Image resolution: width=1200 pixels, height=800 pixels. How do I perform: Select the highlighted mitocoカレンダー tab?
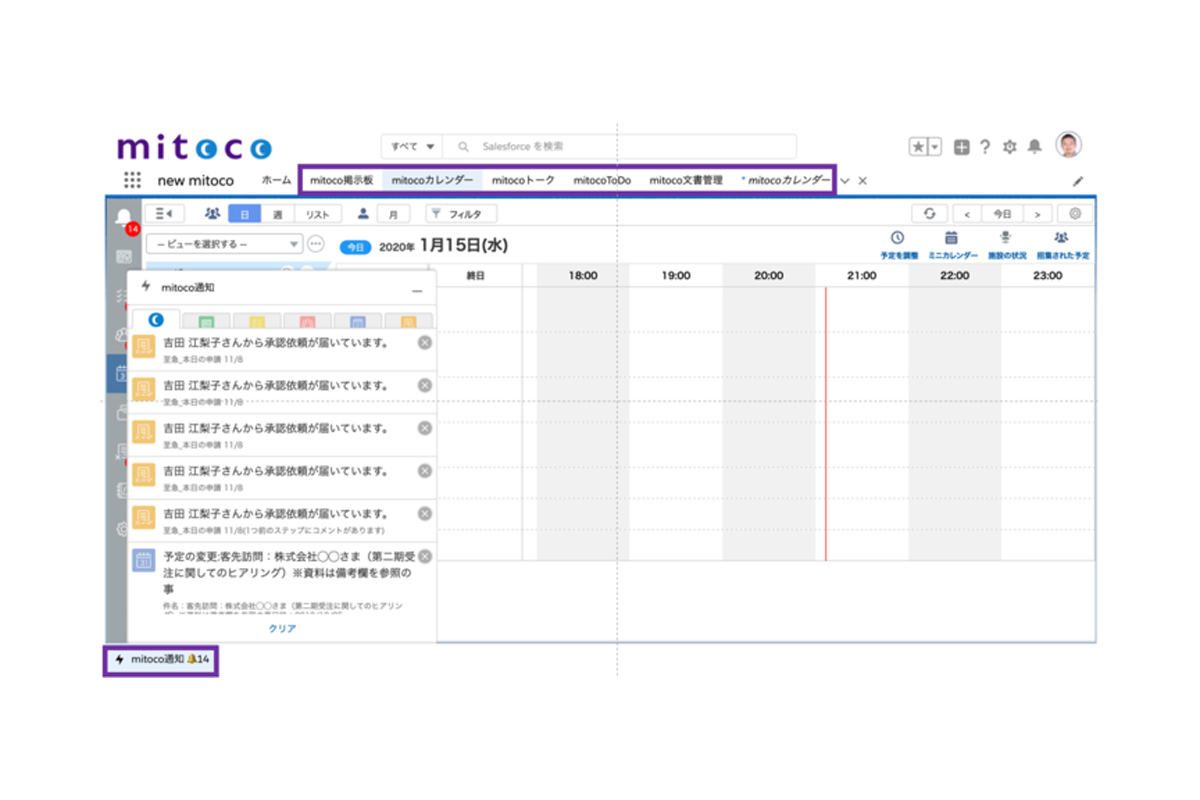coord(432,181)
